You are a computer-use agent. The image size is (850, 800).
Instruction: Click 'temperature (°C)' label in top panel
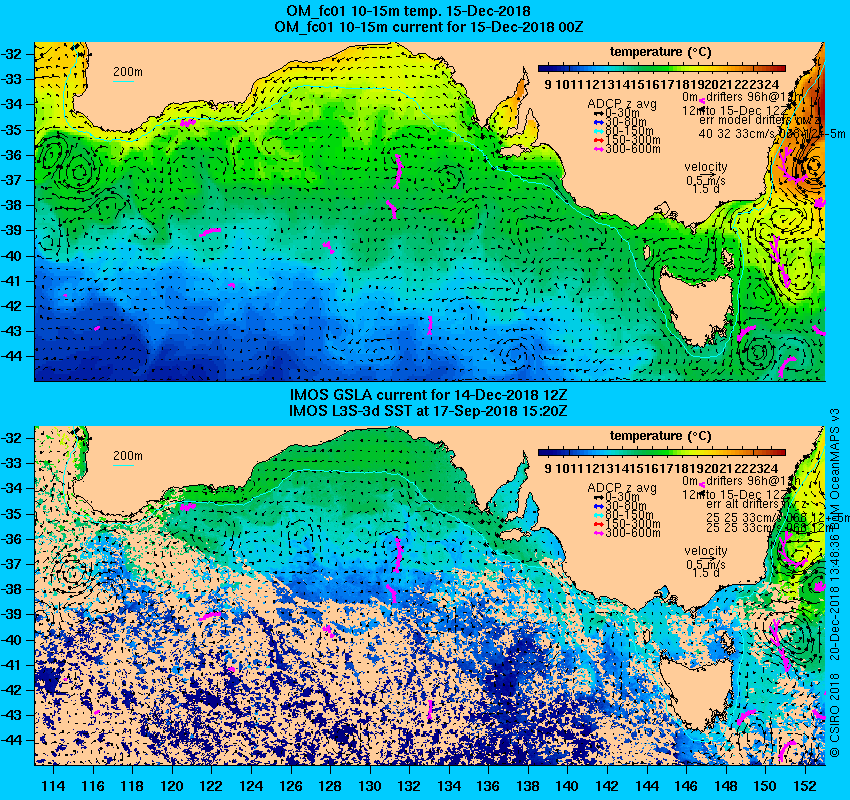tap(660, 52)
